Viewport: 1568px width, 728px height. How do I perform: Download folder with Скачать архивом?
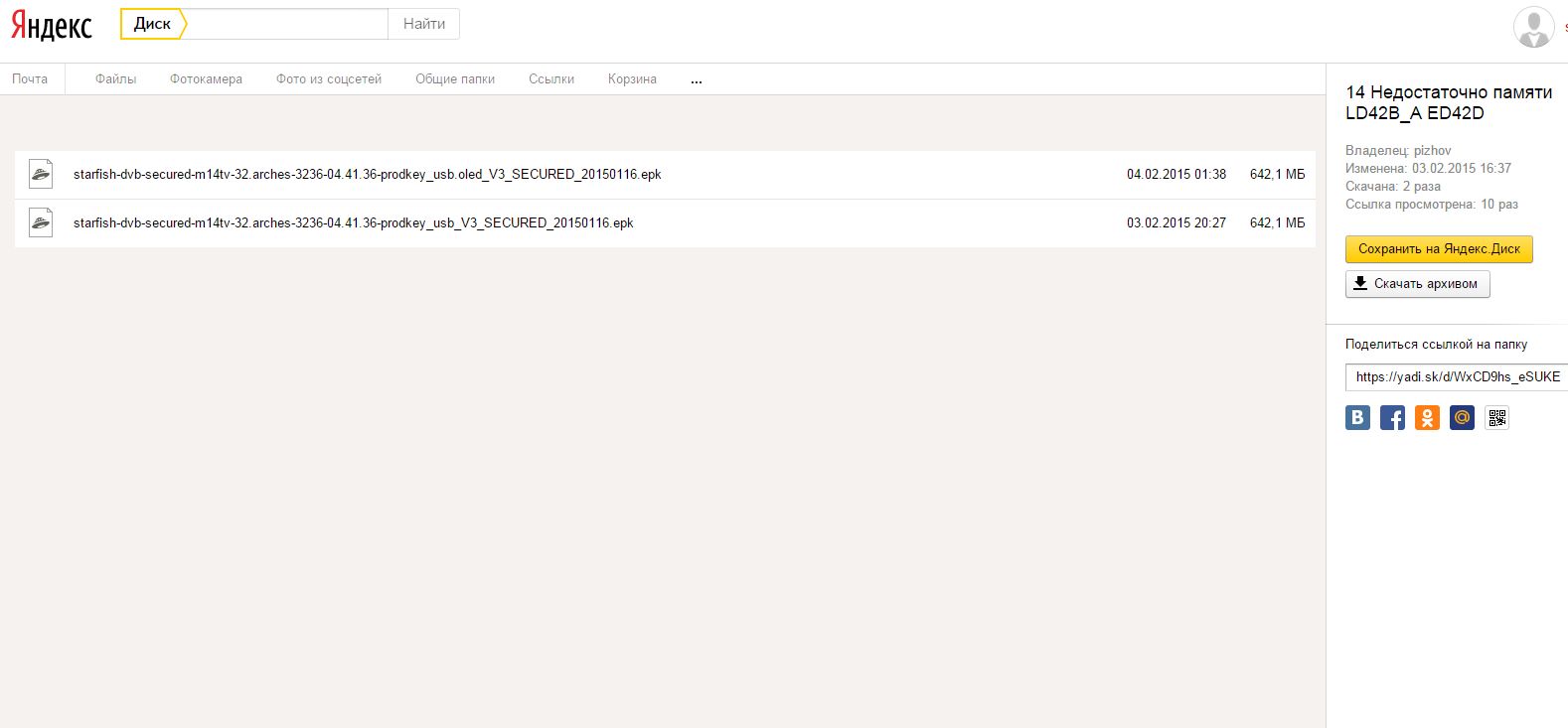point(1417,284)
